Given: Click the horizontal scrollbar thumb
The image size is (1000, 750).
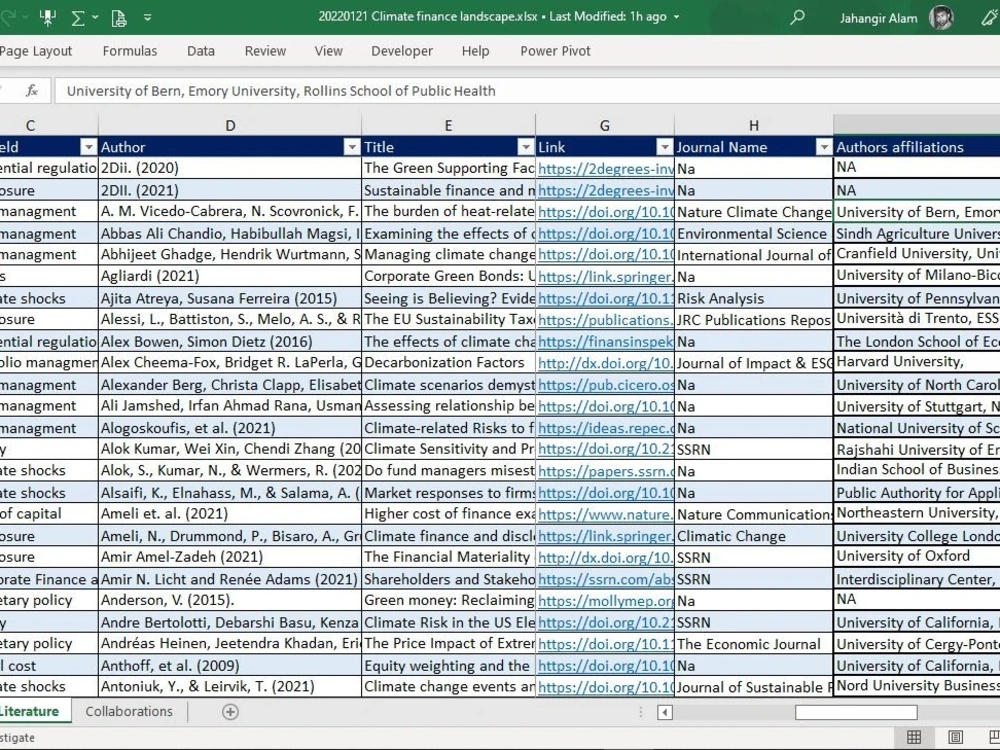Looking at the screenshot, I should tap(856, 712).
